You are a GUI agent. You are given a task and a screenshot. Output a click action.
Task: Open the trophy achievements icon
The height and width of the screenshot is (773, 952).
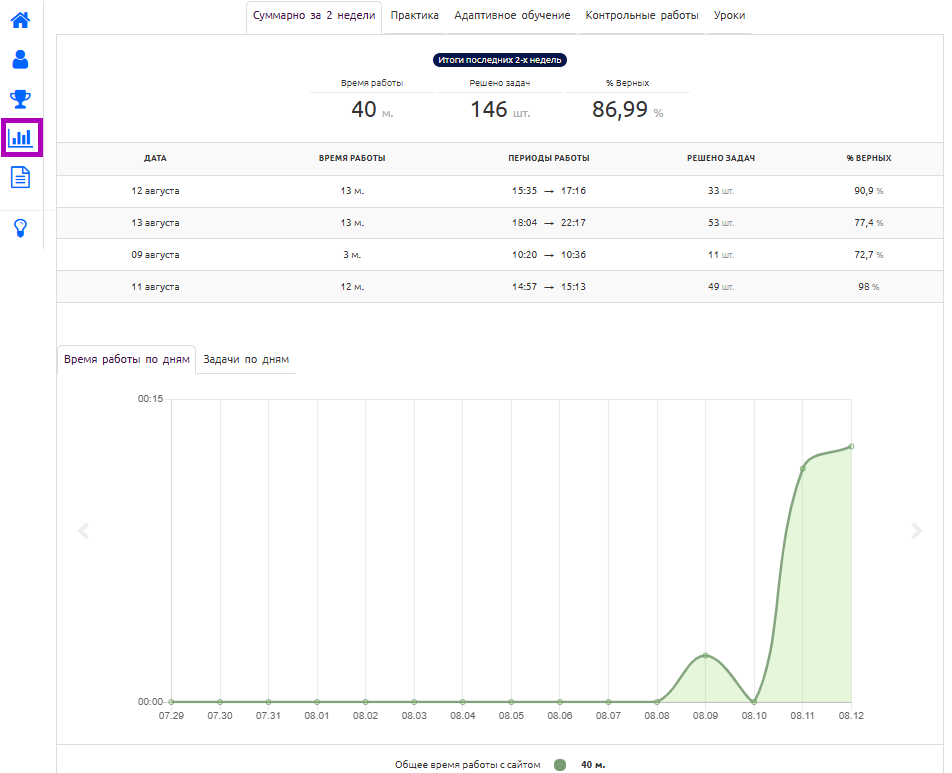[x=21, y=99]
